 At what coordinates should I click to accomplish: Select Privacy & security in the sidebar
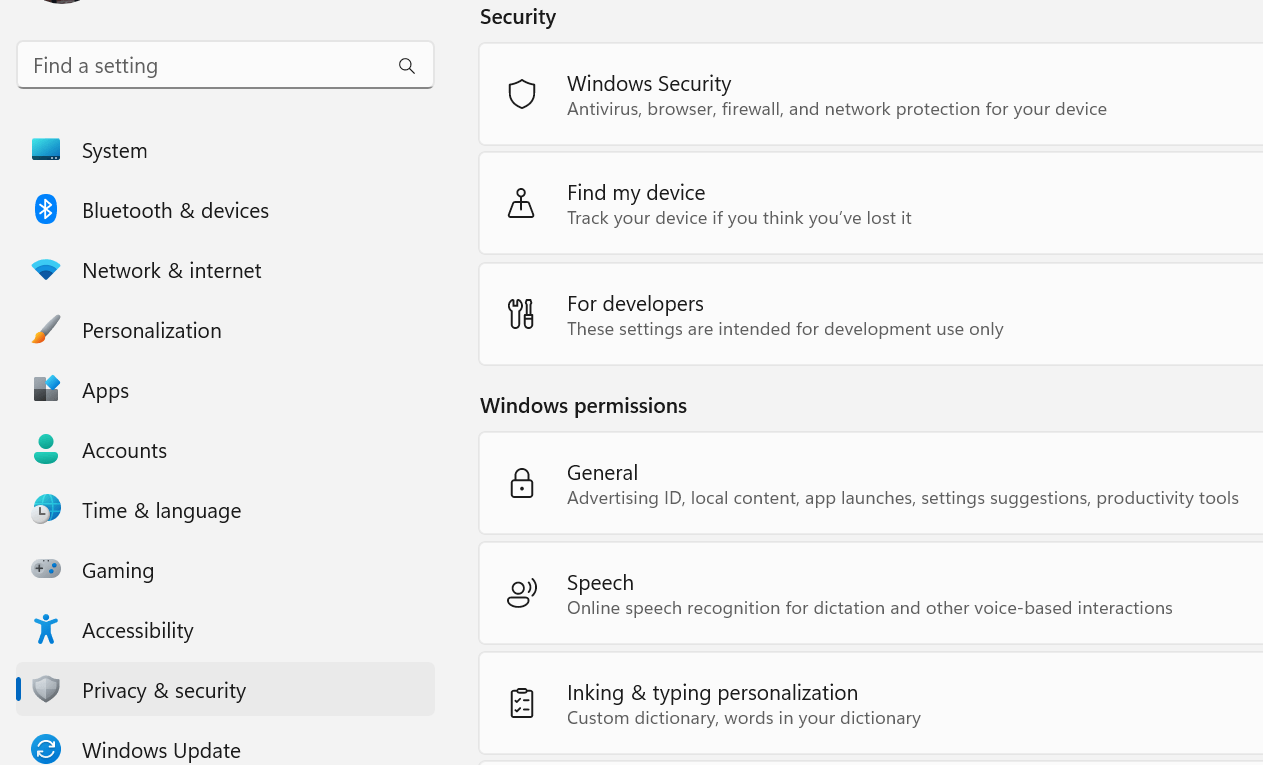[164, 690]
